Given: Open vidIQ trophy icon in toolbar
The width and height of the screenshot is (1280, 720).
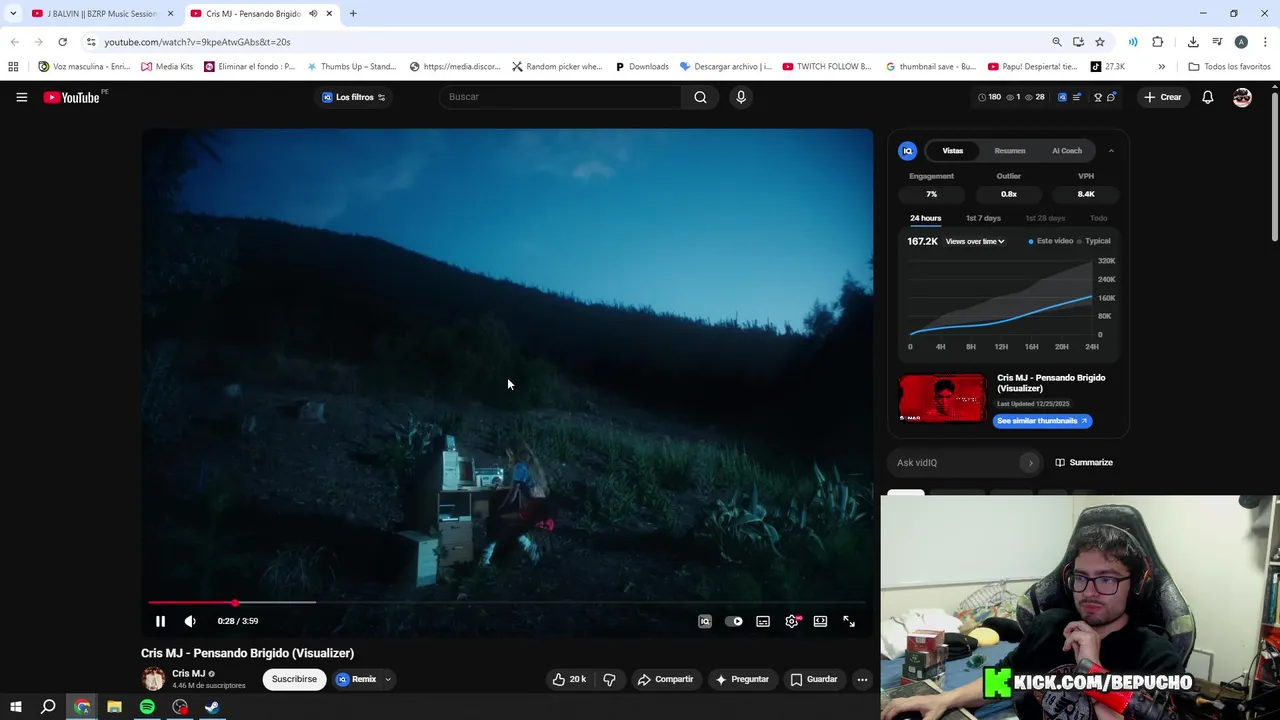Looking at the screenshot, I should [1098, 97].
